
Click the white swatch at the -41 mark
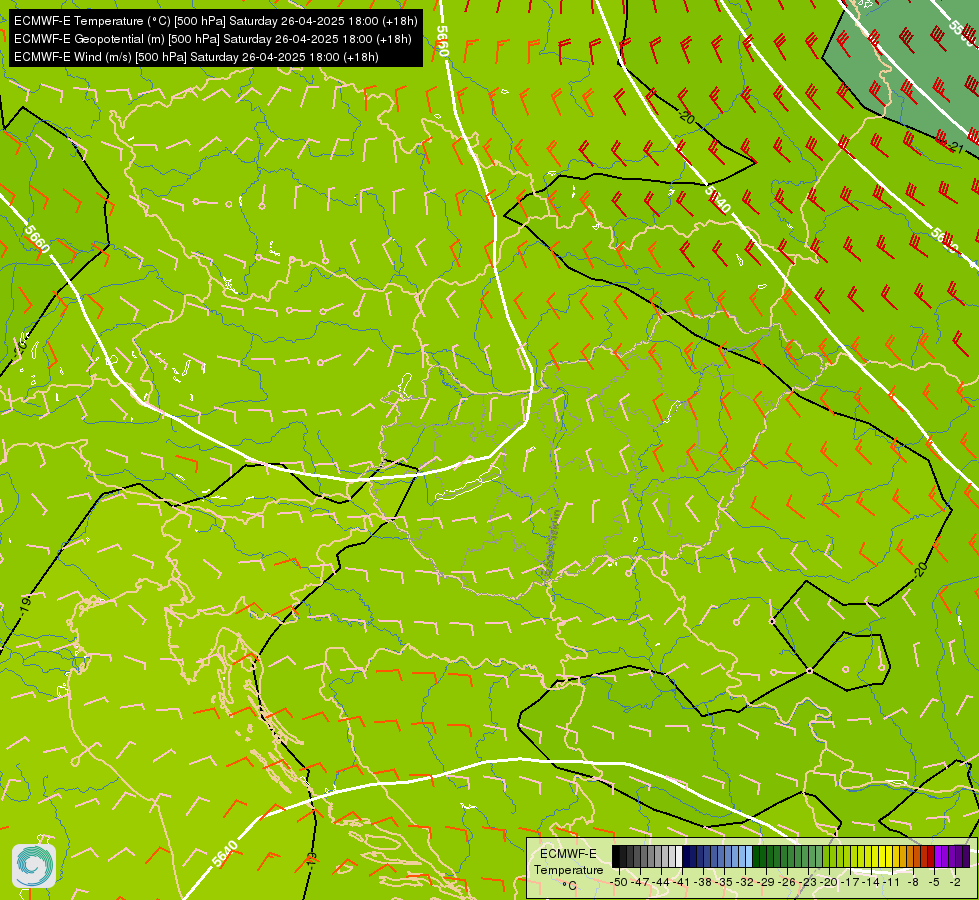(679, 856)
